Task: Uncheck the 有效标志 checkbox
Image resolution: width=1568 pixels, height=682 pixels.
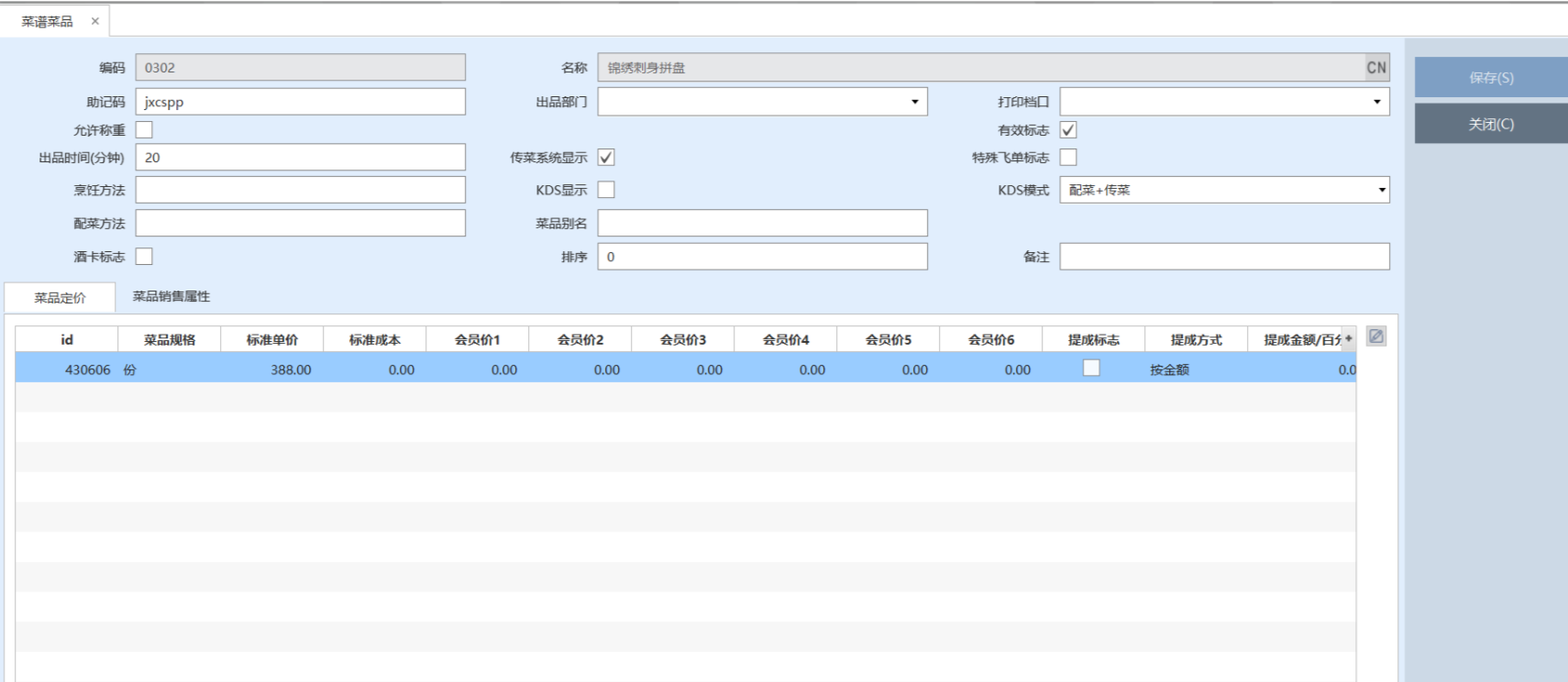Action: pyautogui.click(x=1068, y=130)
